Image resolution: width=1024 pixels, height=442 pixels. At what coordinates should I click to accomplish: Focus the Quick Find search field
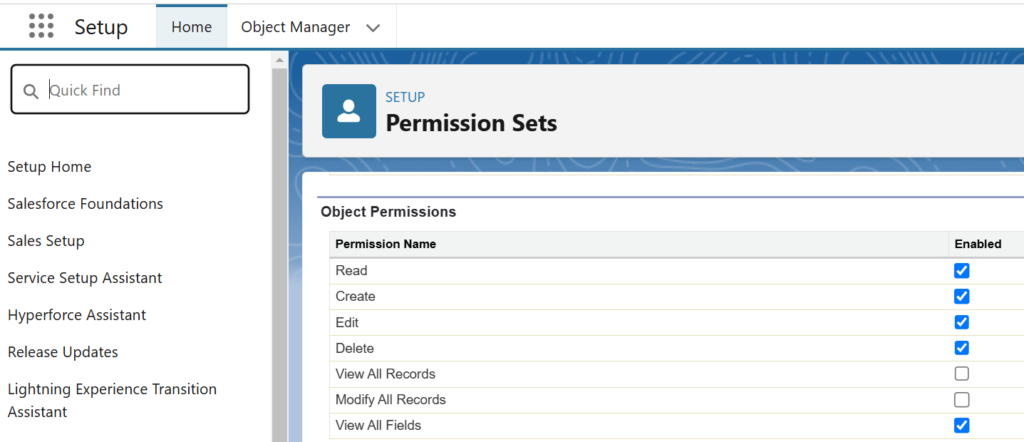(130, 89)
